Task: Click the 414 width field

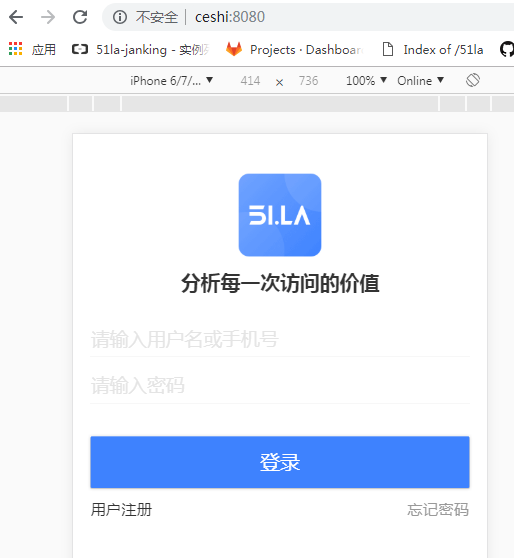Action: 250,81
